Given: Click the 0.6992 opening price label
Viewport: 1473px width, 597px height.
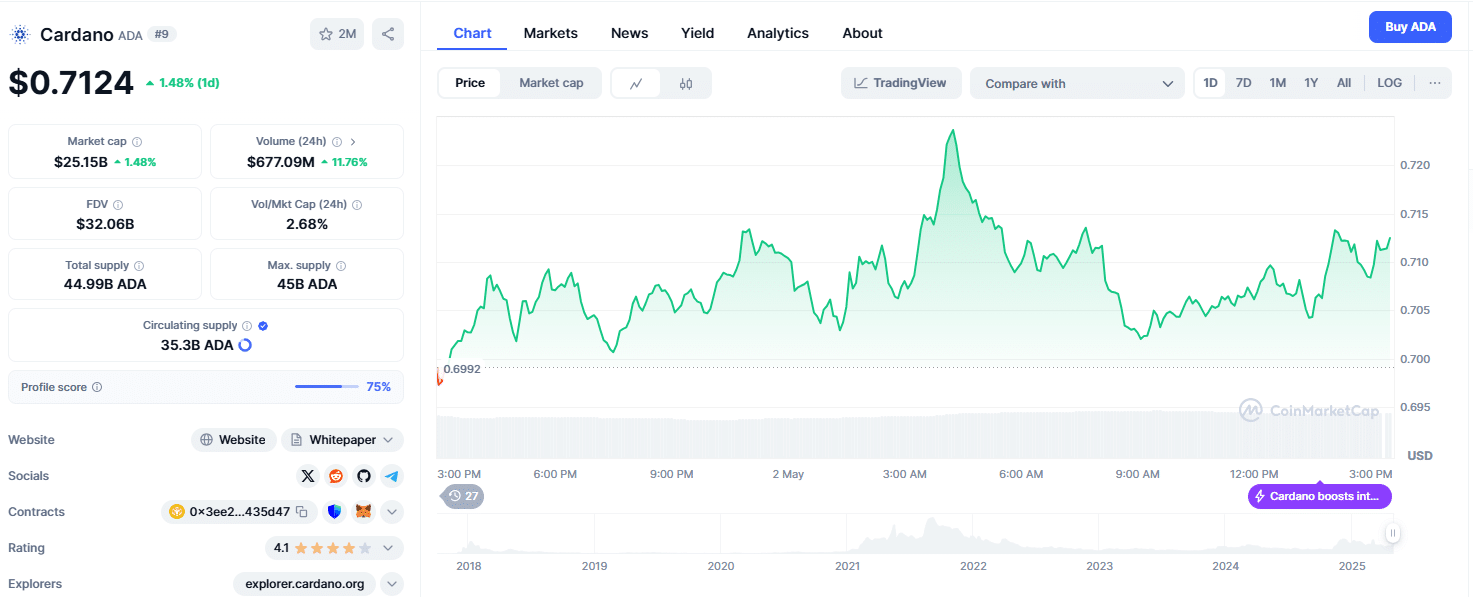Looking at the screenshot, I should coord(462,369).
